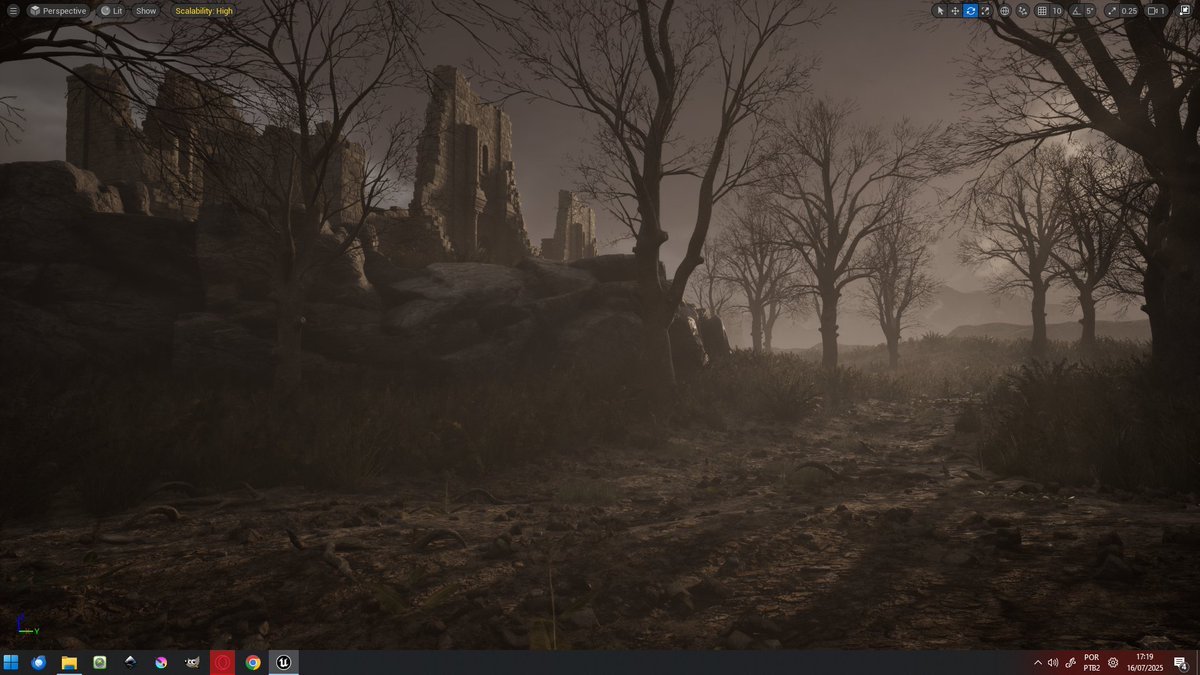
Task: Toggle grid snapping on or off
Action: [1042, 11]
